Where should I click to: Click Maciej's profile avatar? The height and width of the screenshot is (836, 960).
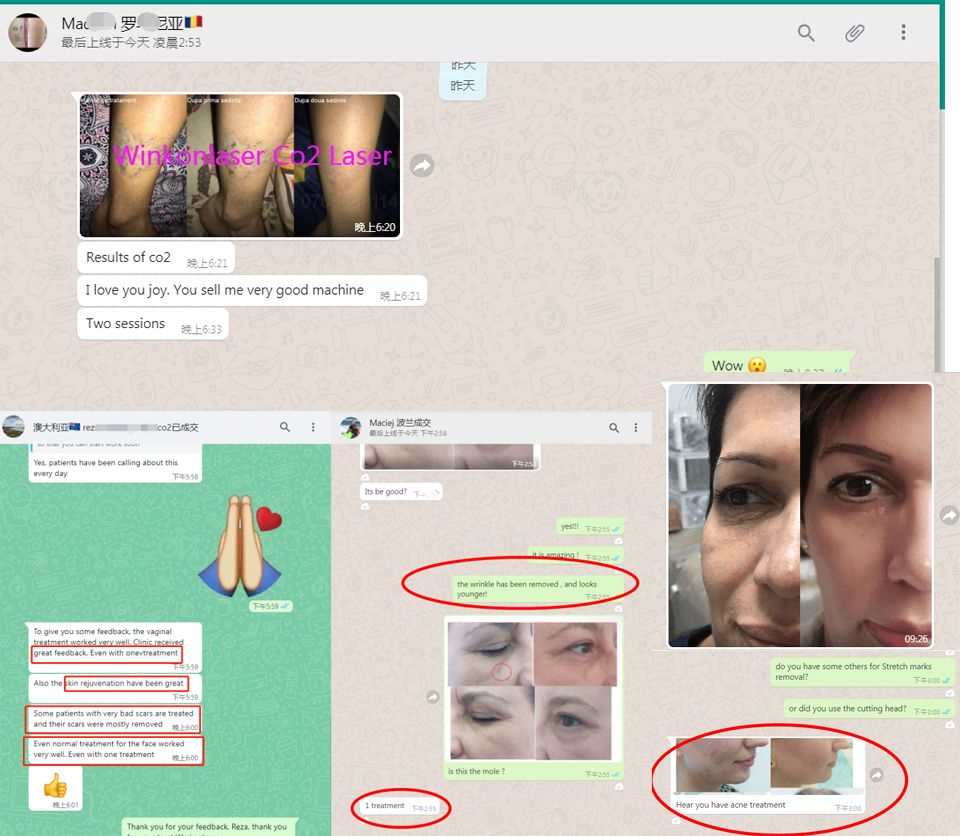tap(350, 428)
